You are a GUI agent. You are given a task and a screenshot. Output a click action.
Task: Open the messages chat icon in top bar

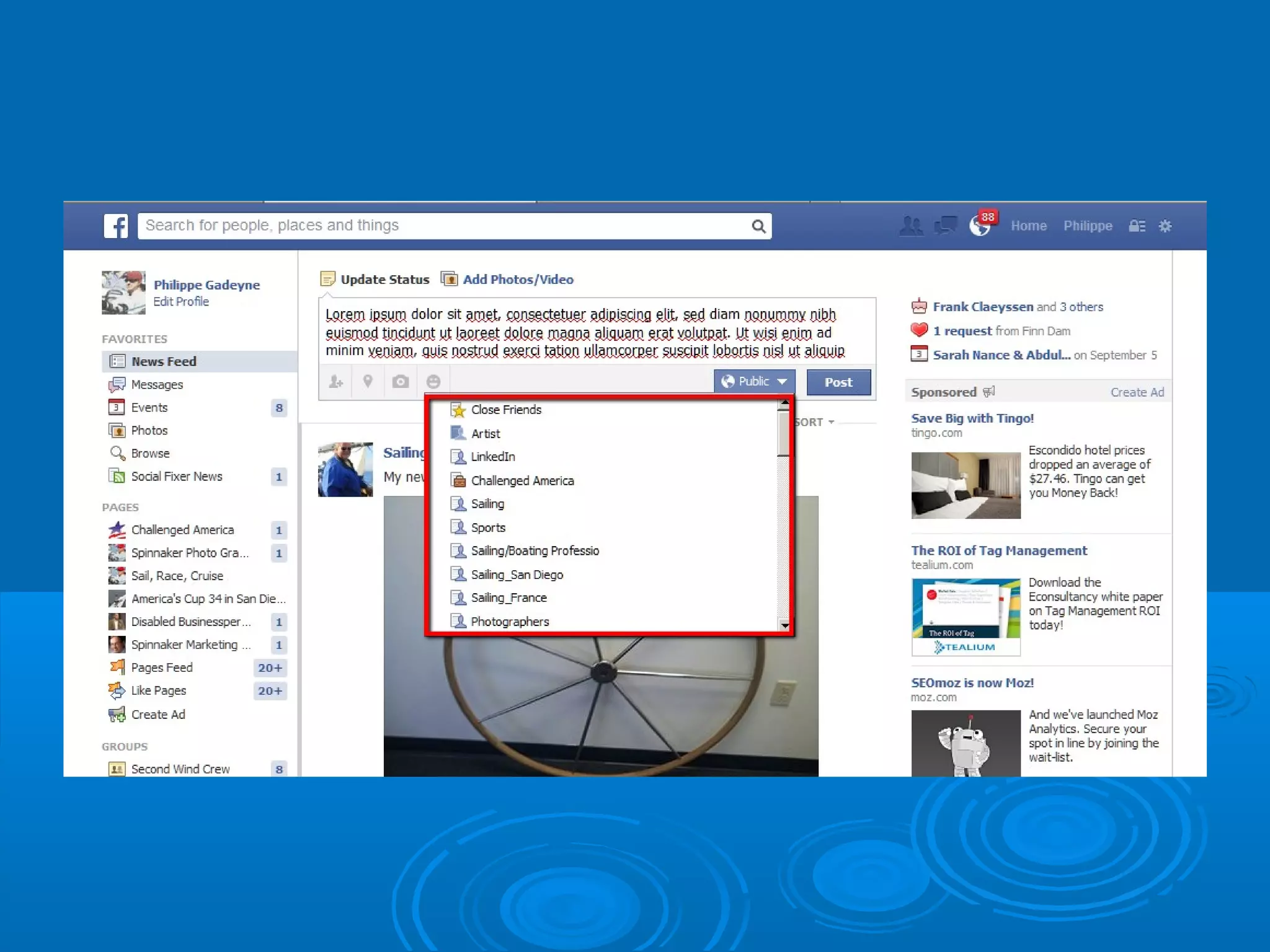pos(946,226)
